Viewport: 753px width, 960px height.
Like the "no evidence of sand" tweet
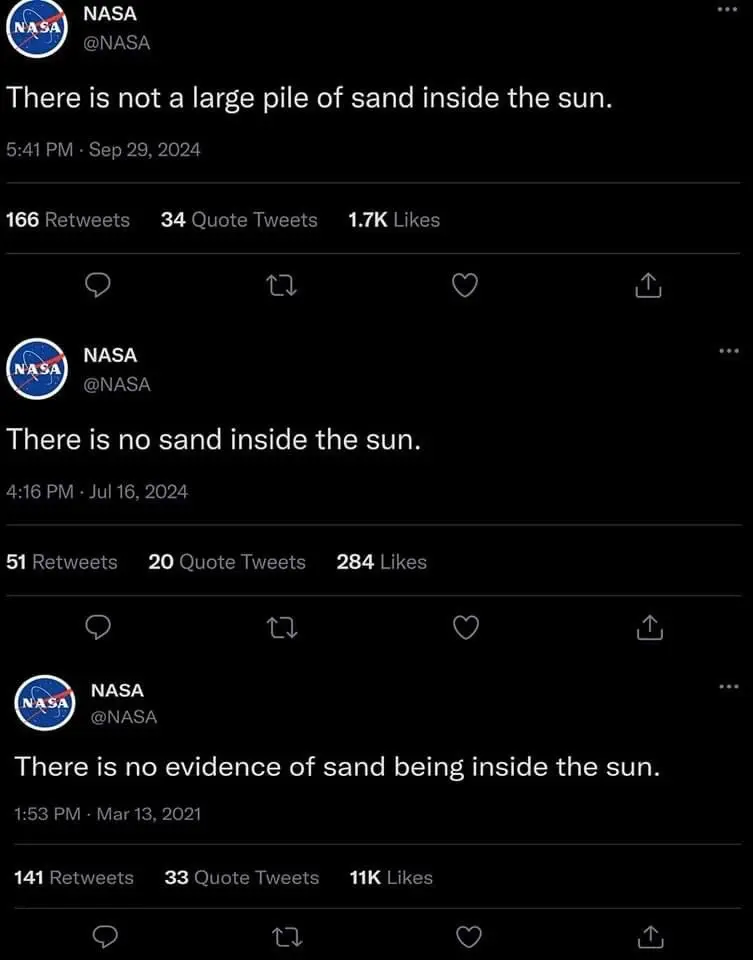(468, 937)
